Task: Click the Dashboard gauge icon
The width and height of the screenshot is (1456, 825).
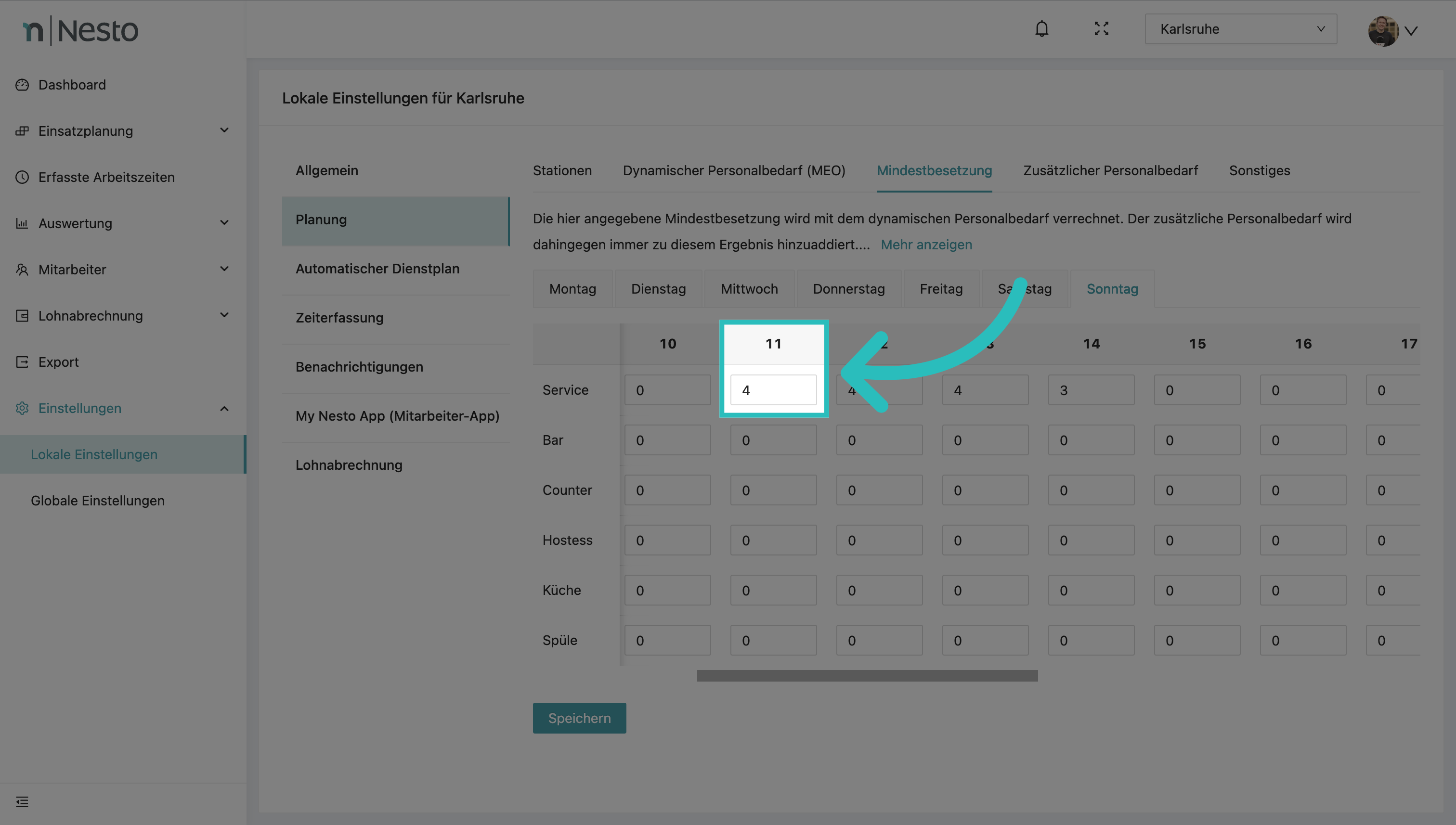Action: click(x=22, y=85)
